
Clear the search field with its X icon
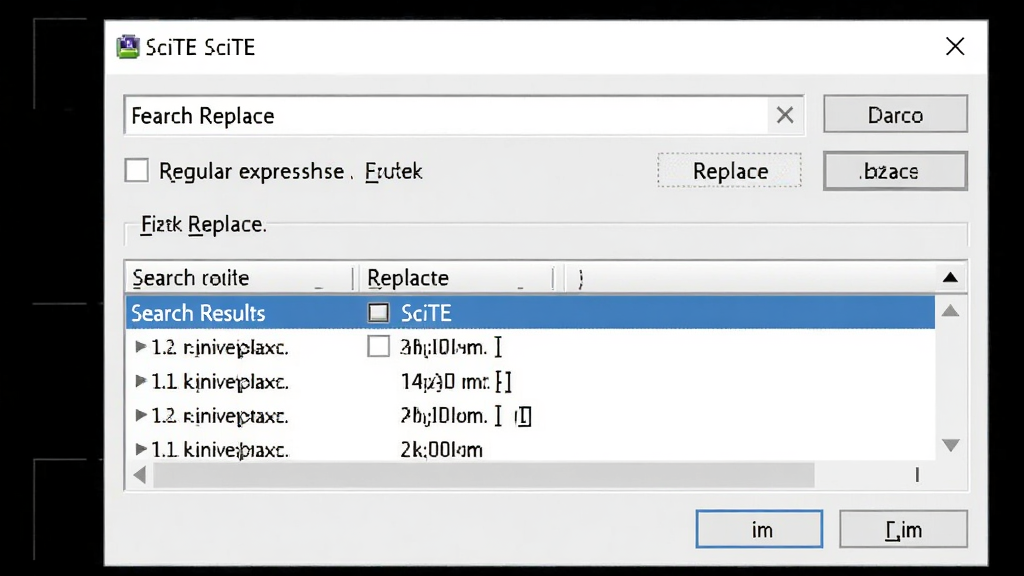pos(785,116)
